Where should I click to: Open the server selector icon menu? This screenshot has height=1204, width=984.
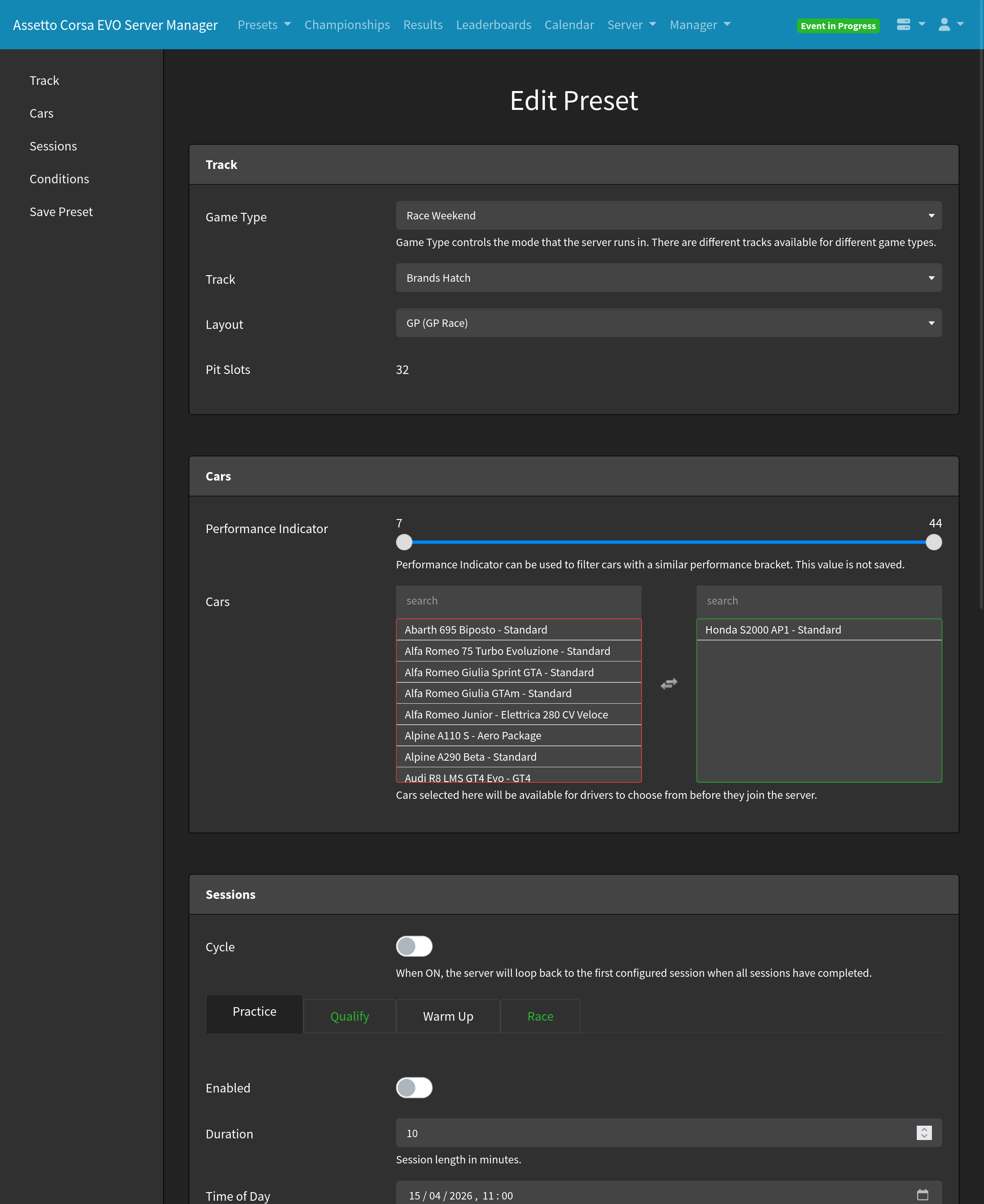(910, 24)
